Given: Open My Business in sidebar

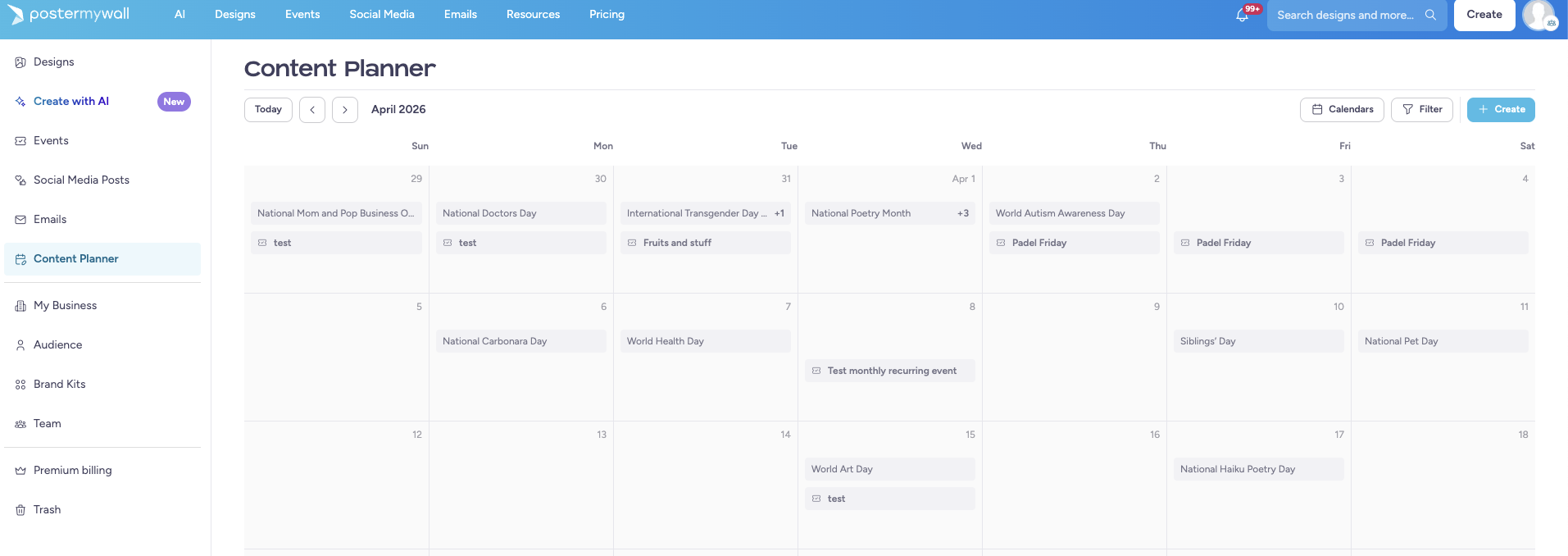Looking at the screenshot, I should coord(102,306).
